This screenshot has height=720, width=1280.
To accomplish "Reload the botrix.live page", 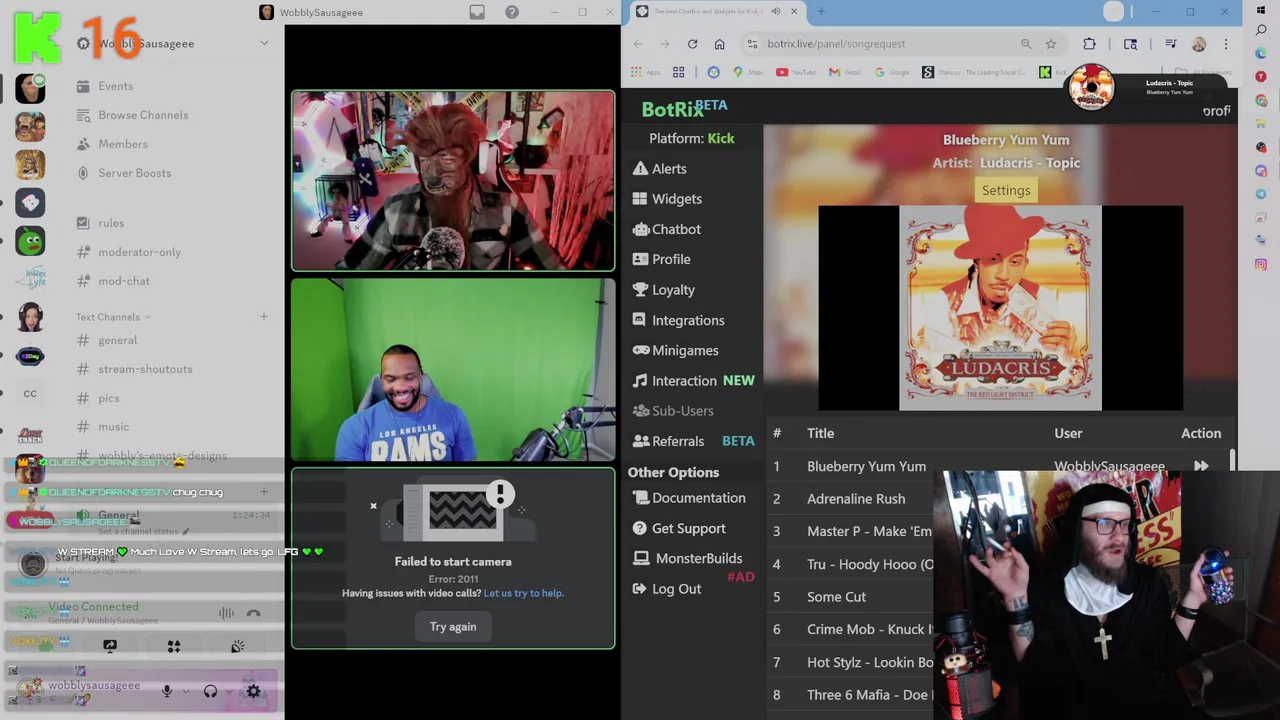I will 692,44.
